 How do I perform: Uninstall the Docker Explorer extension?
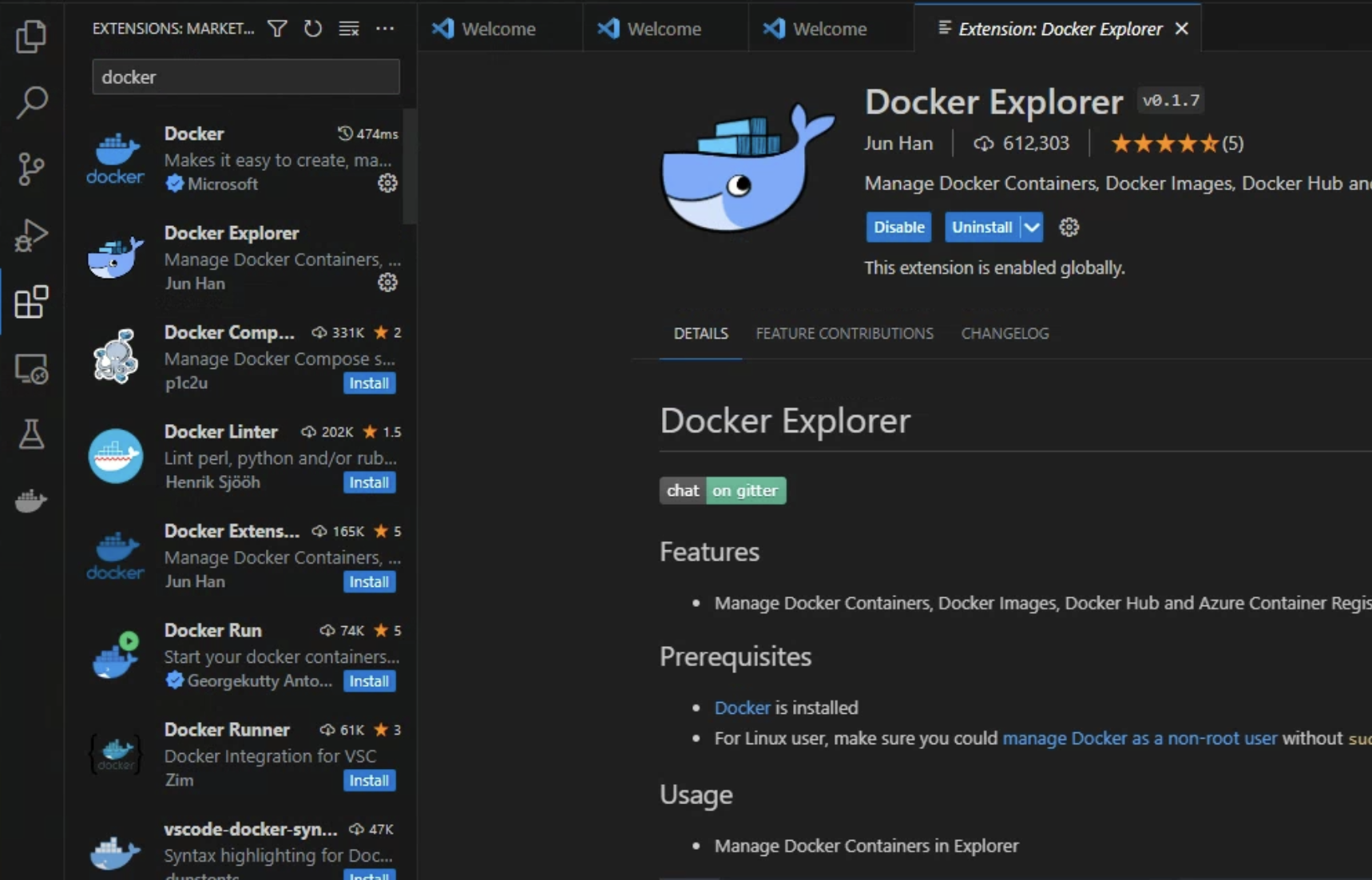[x=982, y=227]
